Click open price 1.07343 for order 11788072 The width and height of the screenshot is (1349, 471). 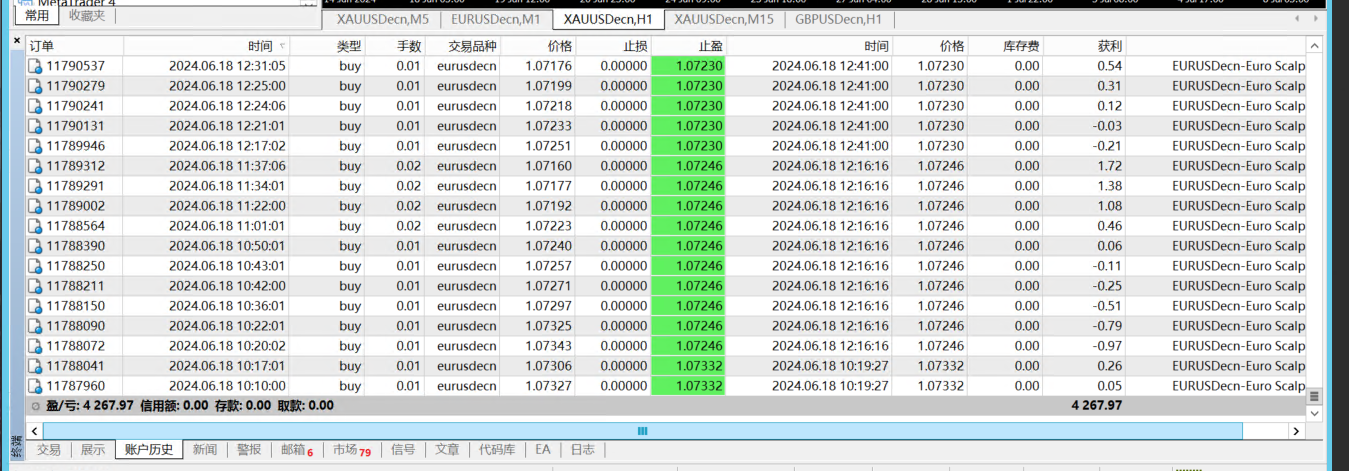(x=549, y=346)
